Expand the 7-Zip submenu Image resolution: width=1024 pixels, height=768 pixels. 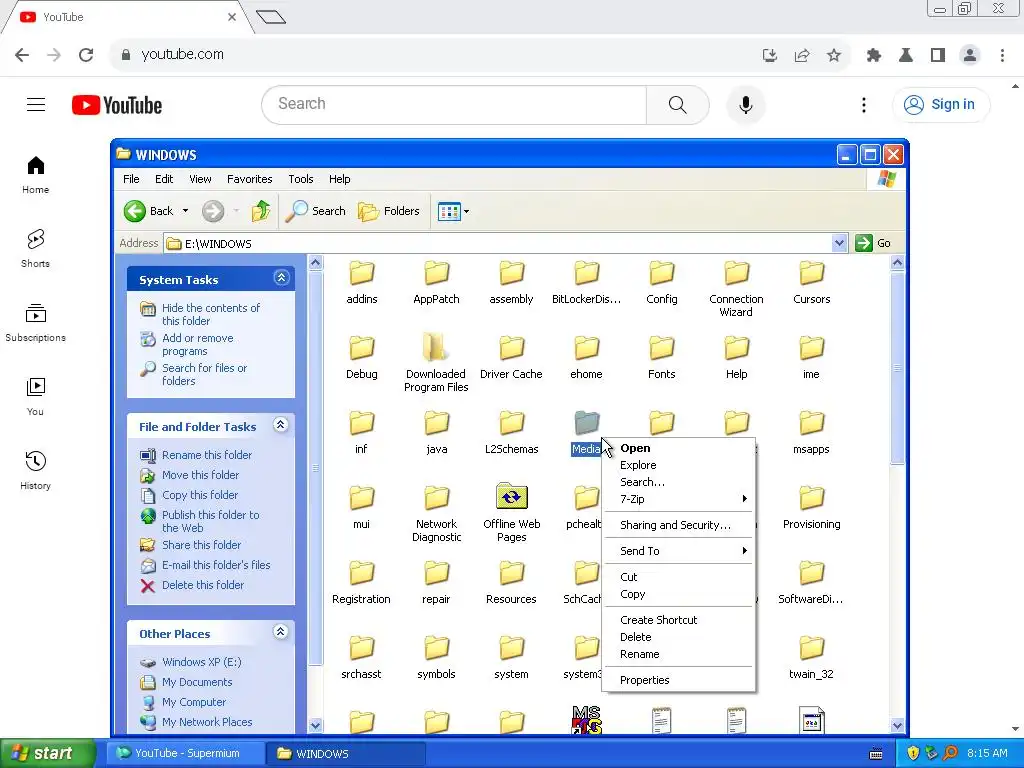pos(678,499)
